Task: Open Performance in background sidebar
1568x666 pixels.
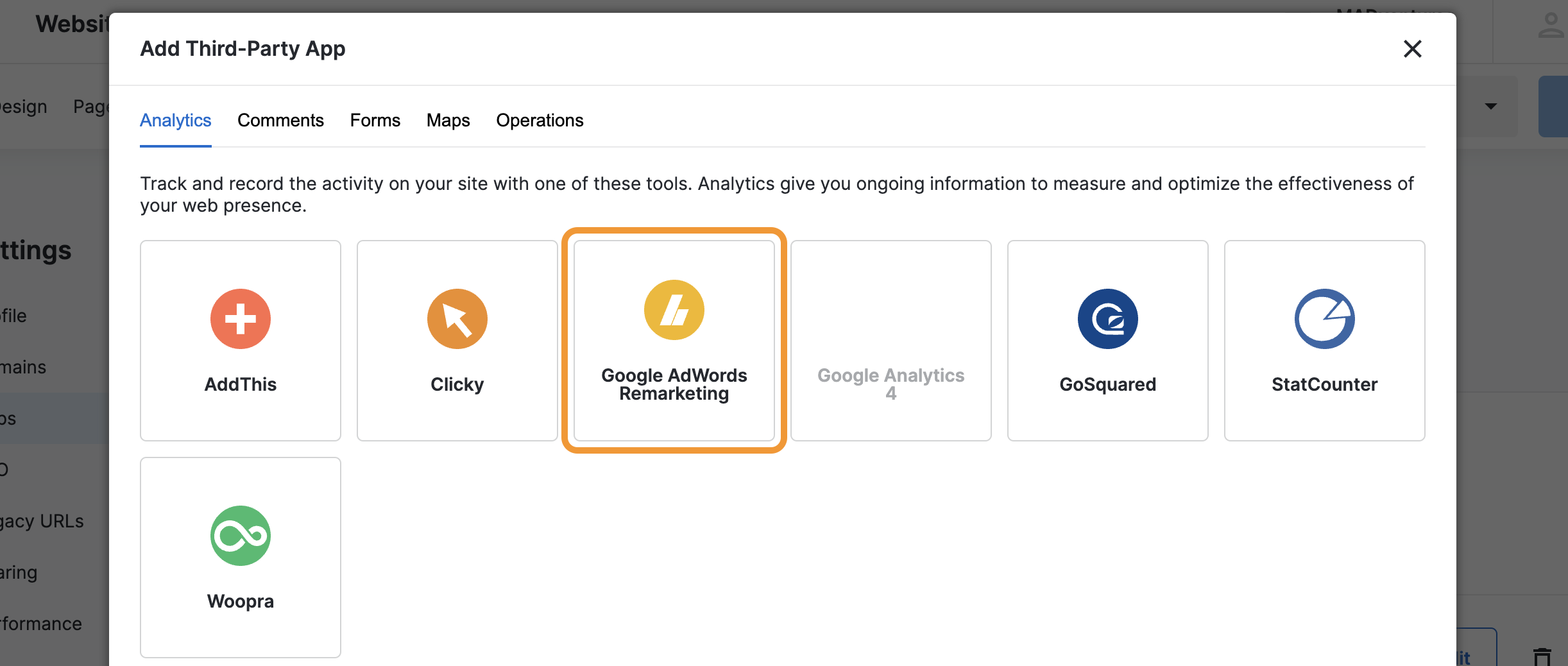Action: (41, 624)
